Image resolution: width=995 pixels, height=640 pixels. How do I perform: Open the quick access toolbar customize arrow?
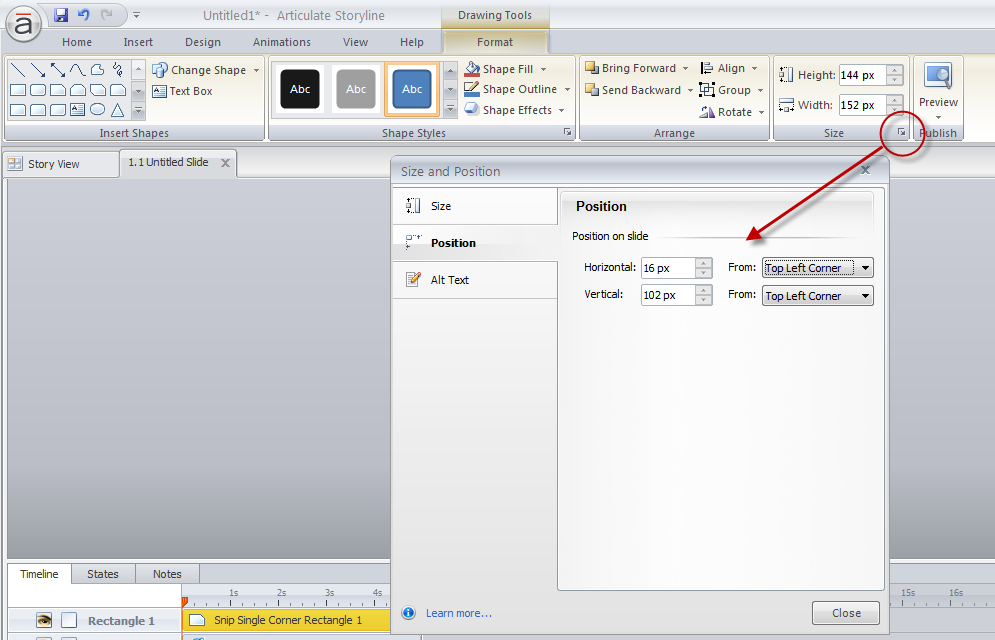pyautogui.click(x=136, y=15)
